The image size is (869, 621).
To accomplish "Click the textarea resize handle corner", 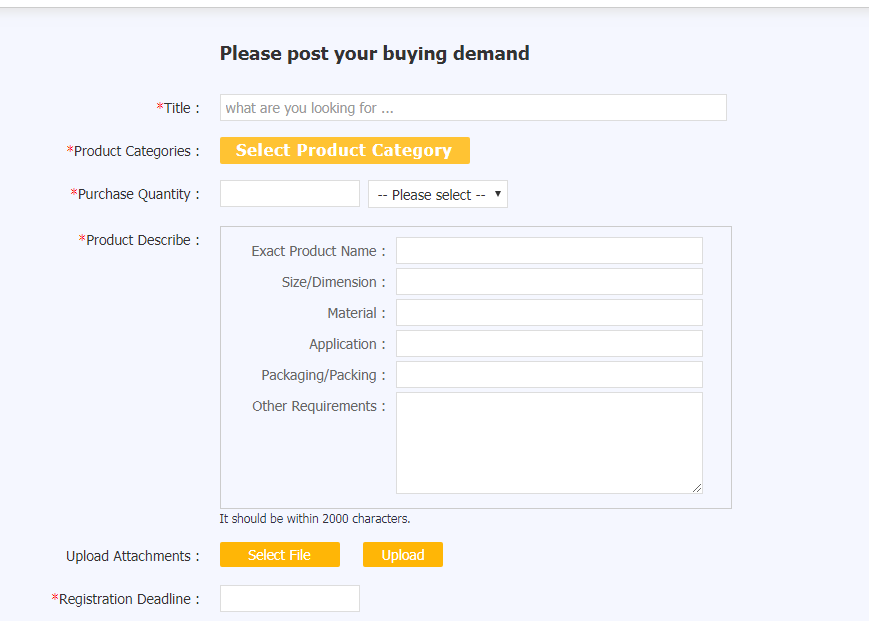I will click(697, 488).
